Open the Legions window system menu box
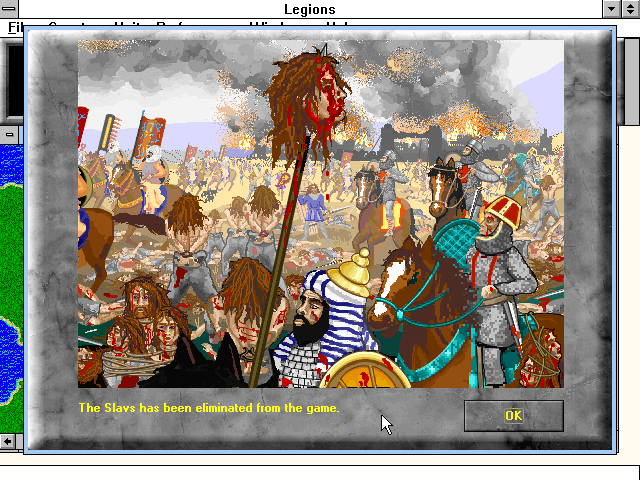 (9, 9)
